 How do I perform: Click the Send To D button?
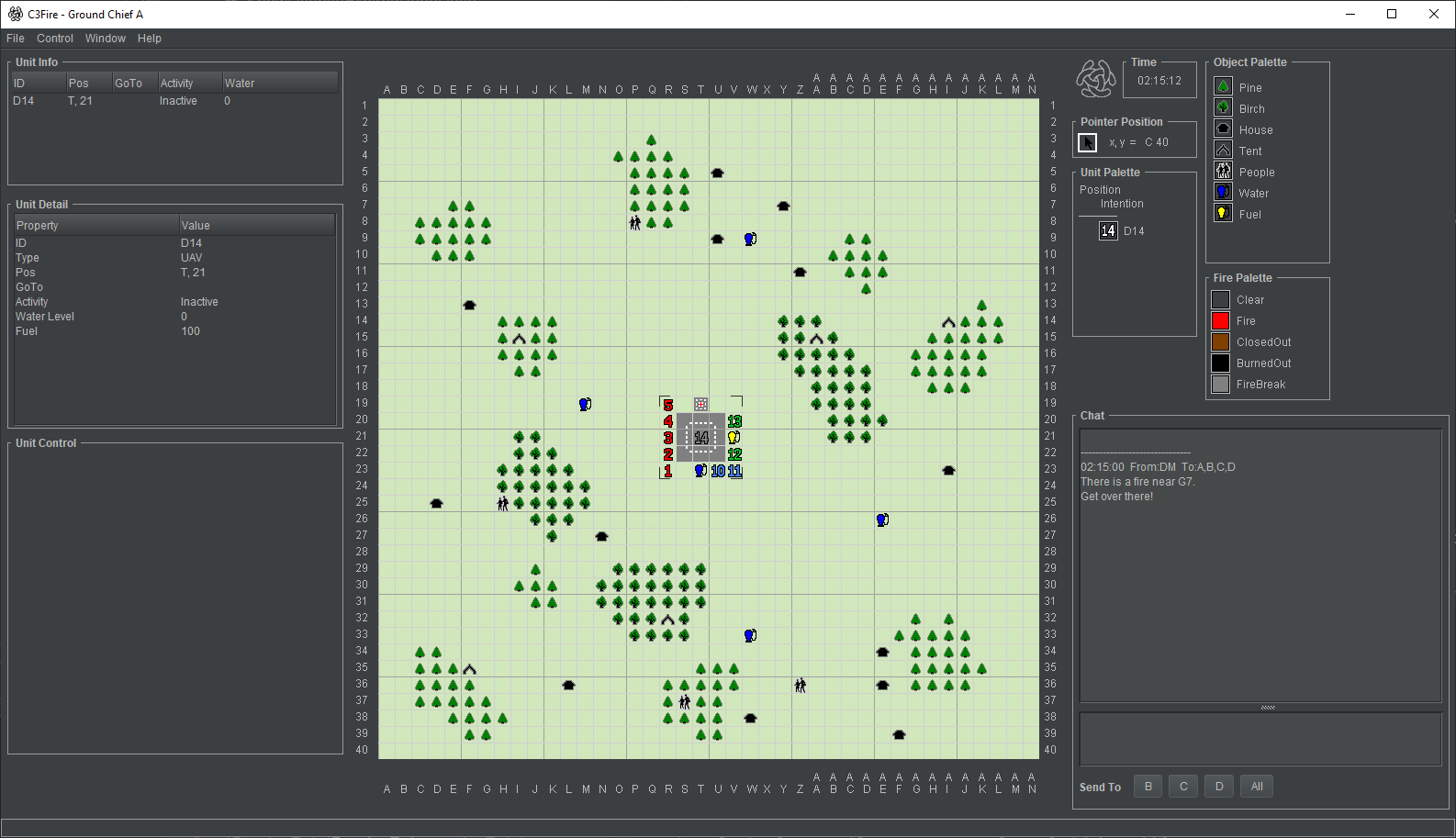click(1219, 787)
